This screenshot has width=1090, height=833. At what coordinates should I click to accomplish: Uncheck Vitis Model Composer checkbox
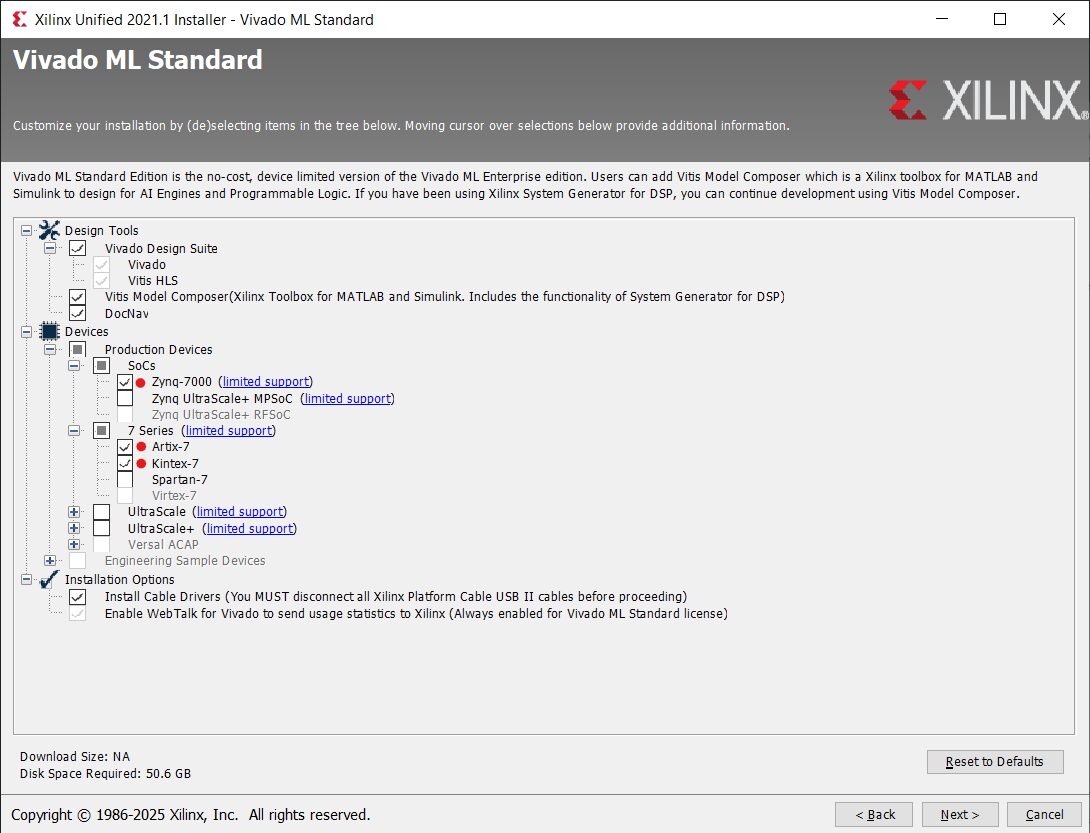77,297
